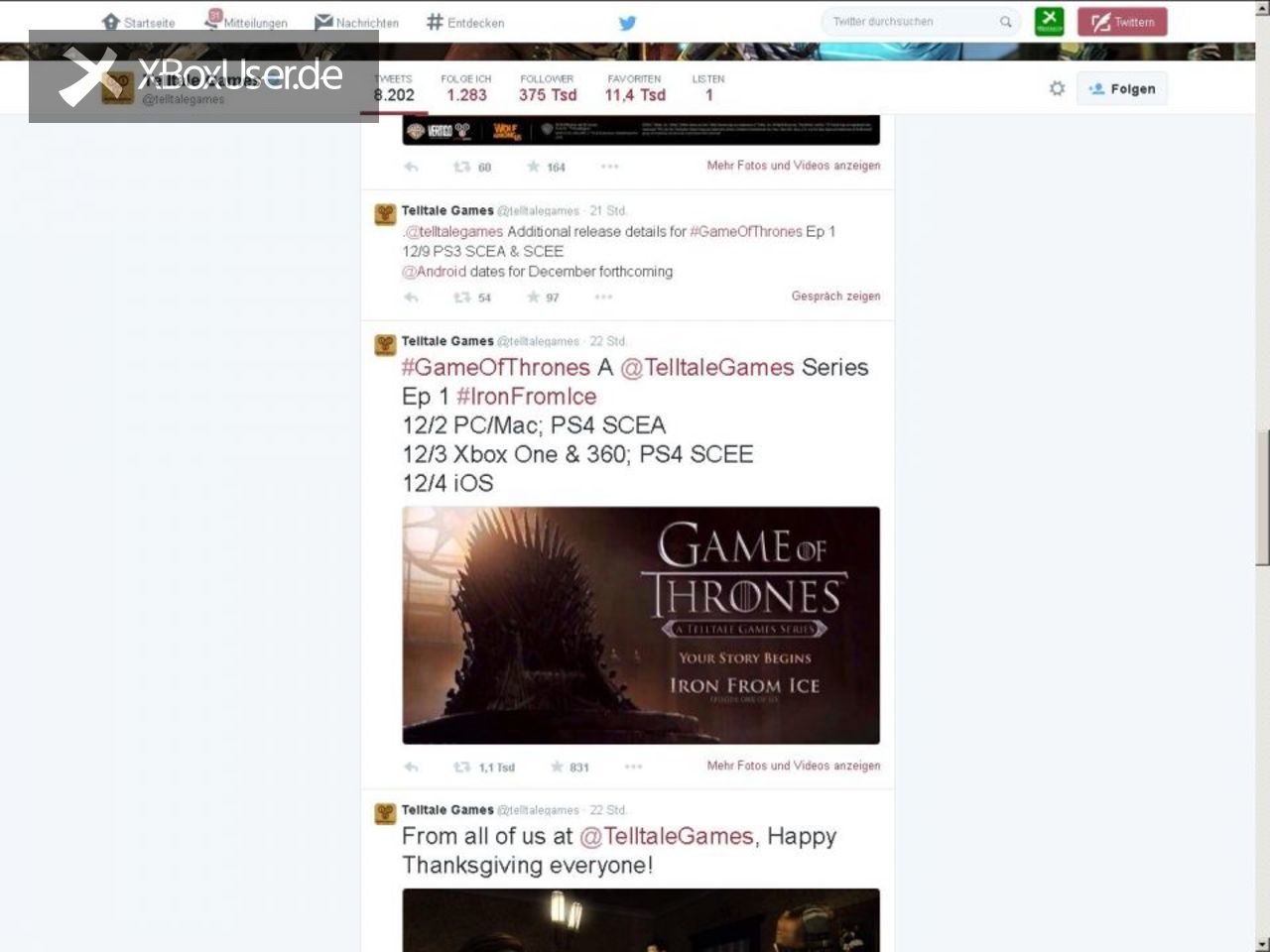
Task: Open Mitteilungen notifications
Action: click(246, 21)
